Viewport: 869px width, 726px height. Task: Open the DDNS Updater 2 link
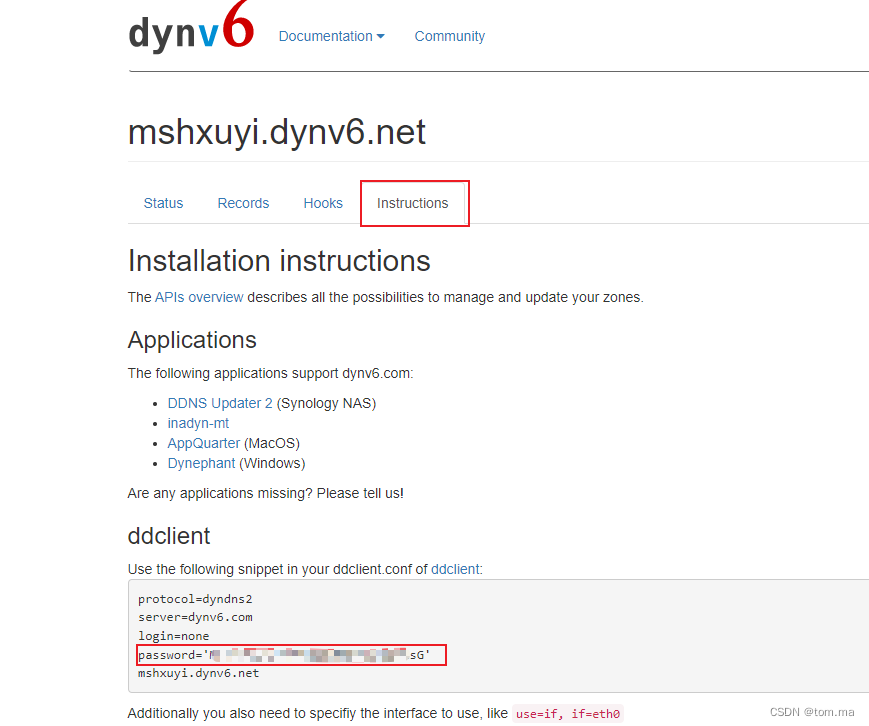click(220, 403)
